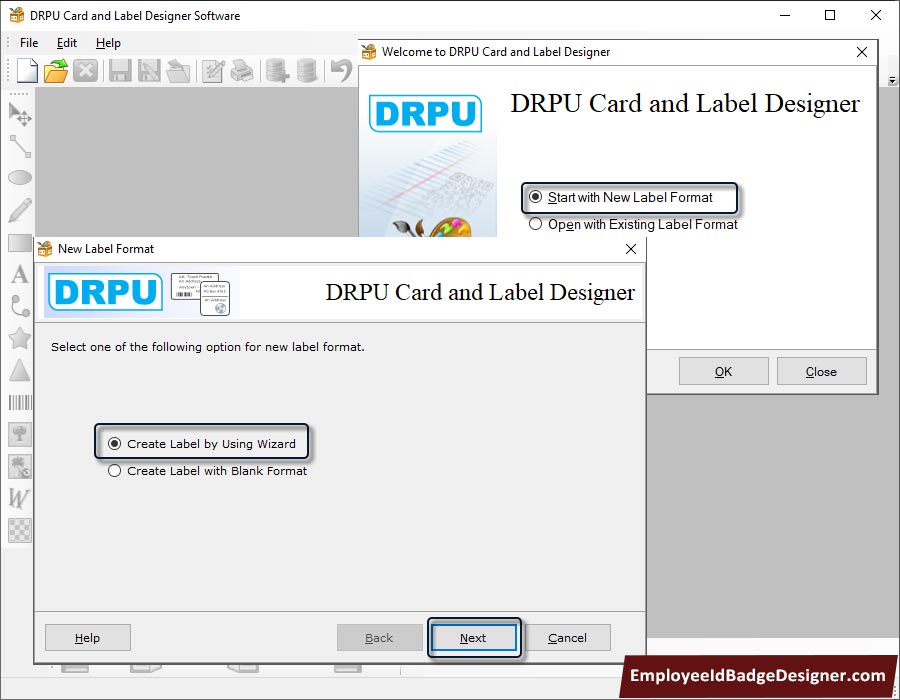
Task: Click the Print toolbar icon
Action: coord(242,71)
